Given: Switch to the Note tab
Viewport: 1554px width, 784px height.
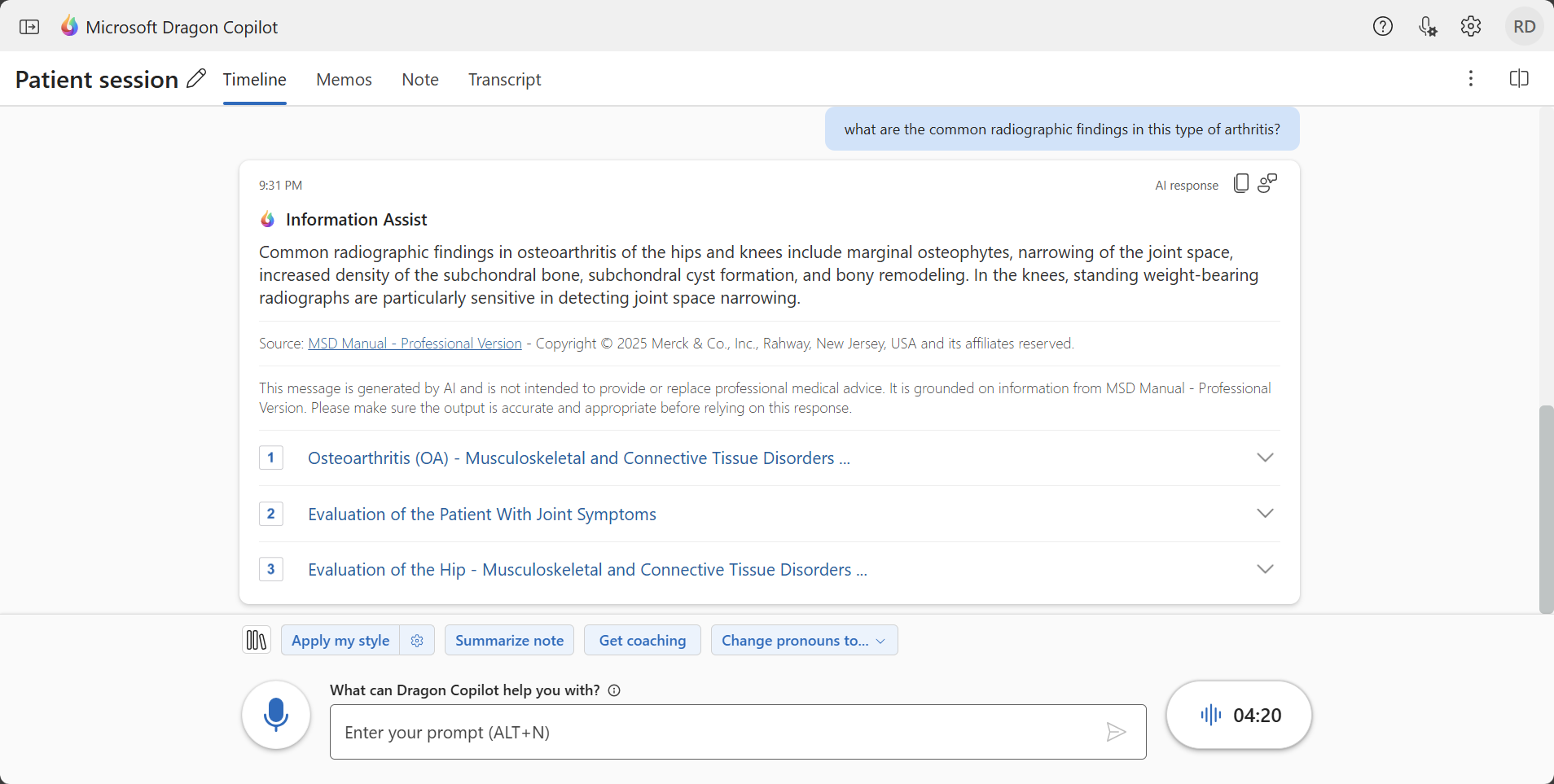Looking at the screenshot, I should 420,80.
